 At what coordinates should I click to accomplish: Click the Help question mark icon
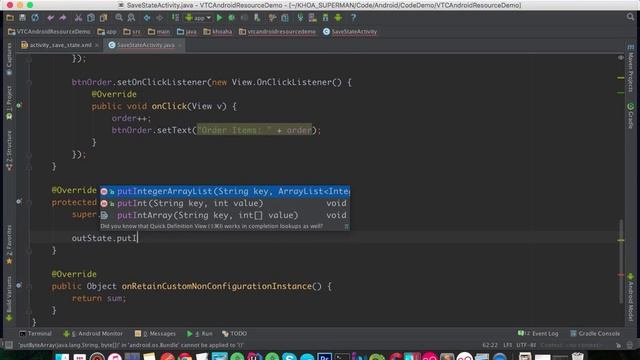(353, 18)
